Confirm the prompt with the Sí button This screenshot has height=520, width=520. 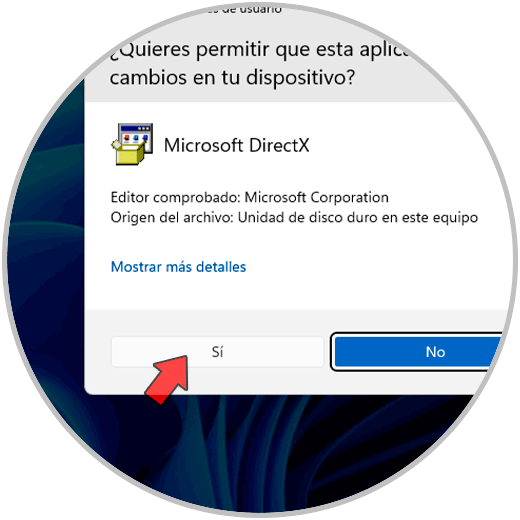(x=217, y=352)
